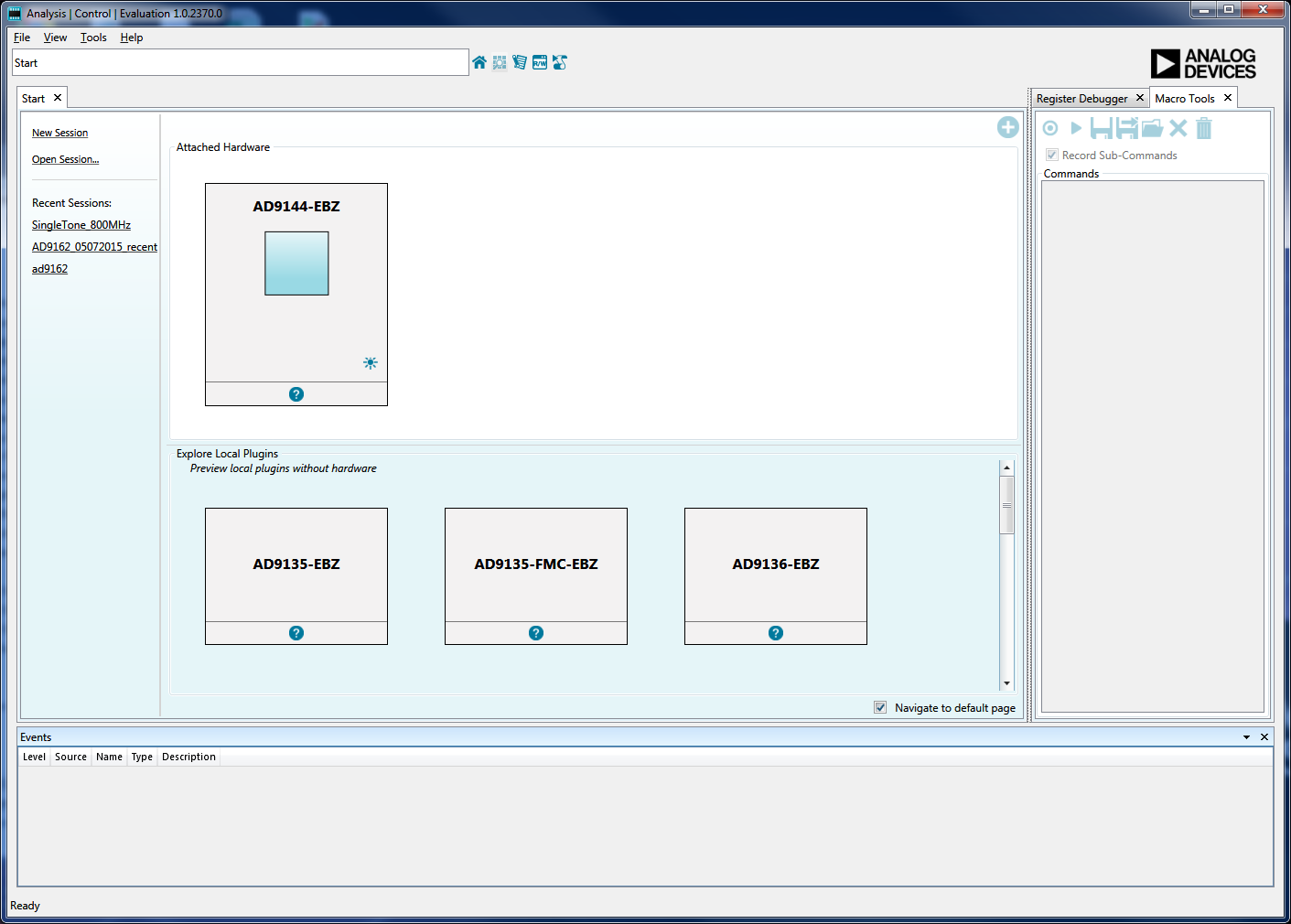Switch to the Register Debugger tab
The height and width of the screenshot is (924, 1291).
click(1081, 99)
